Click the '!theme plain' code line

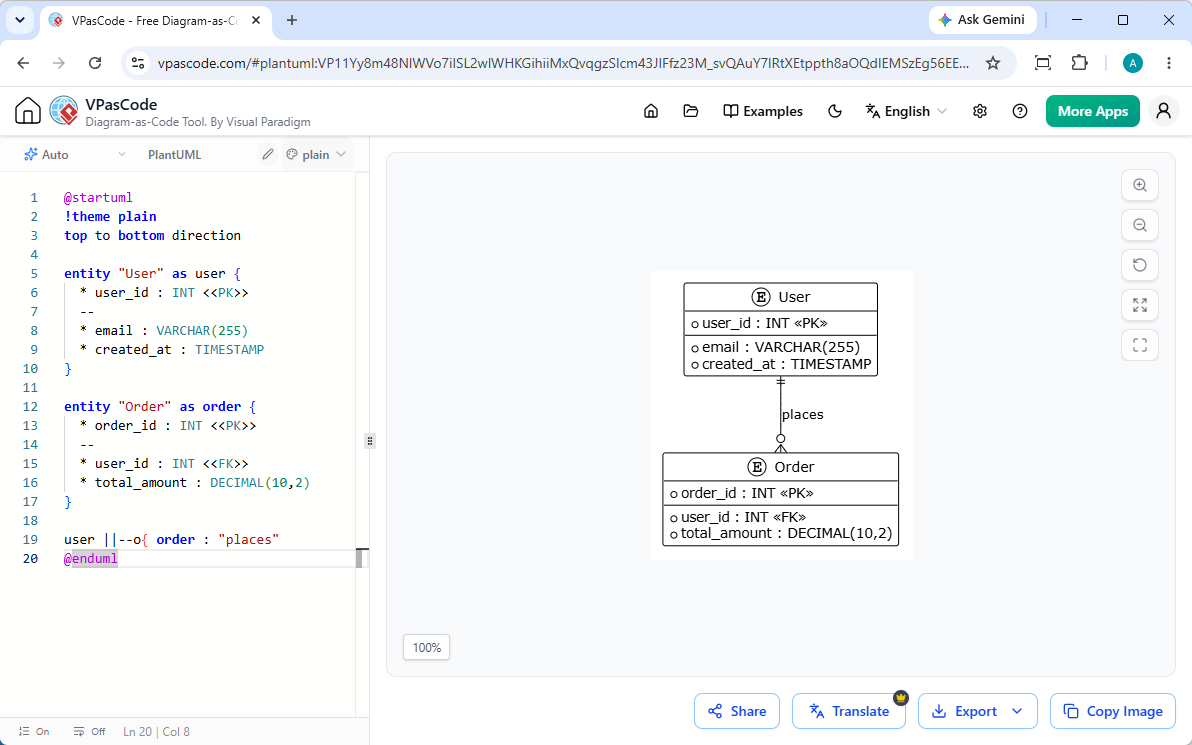coord(110,217)
